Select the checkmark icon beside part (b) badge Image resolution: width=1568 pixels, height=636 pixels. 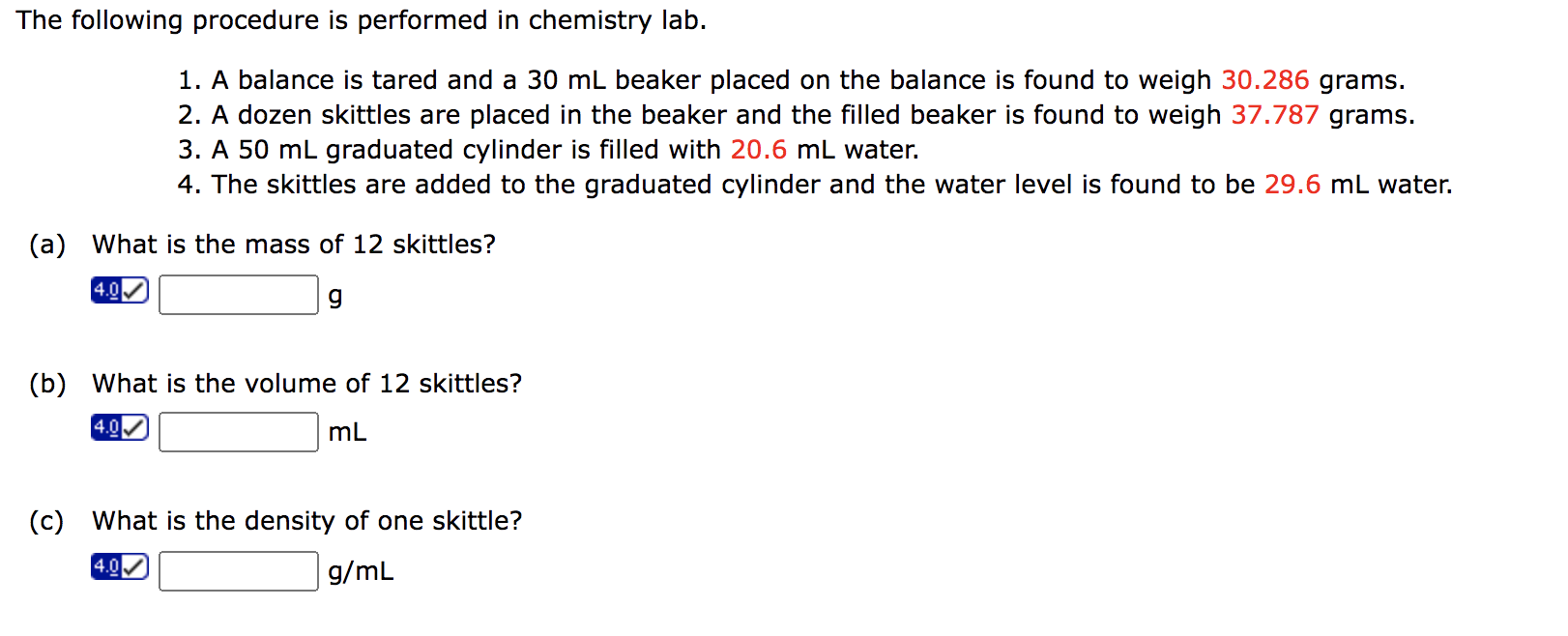135,426
